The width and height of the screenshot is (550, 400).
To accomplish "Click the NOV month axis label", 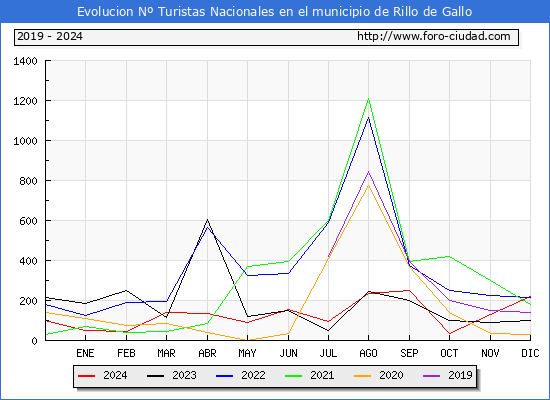I will [490, 353].
